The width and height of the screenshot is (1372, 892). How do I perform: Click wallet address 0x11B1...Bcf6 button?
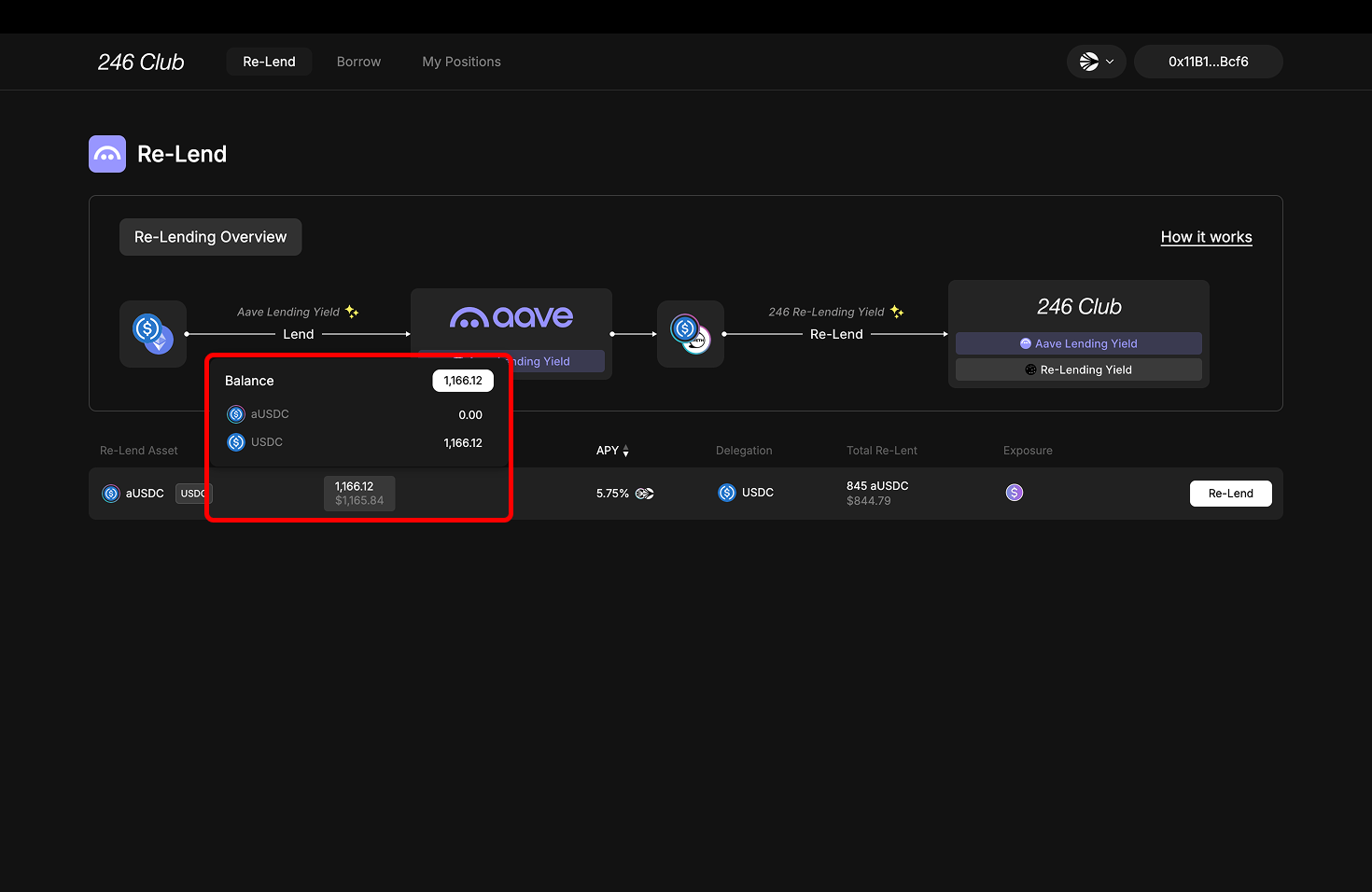pos(1208,62)
